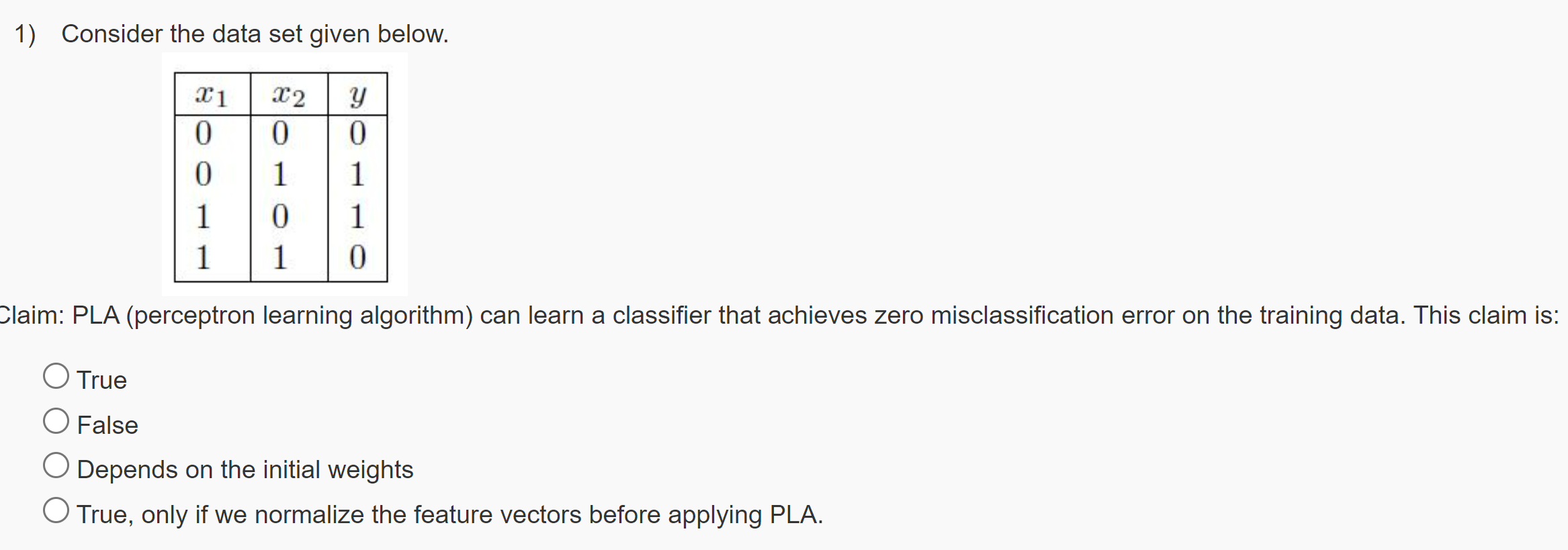Click the True answer label text
The image size is (1568, 550).
[101, 379]
